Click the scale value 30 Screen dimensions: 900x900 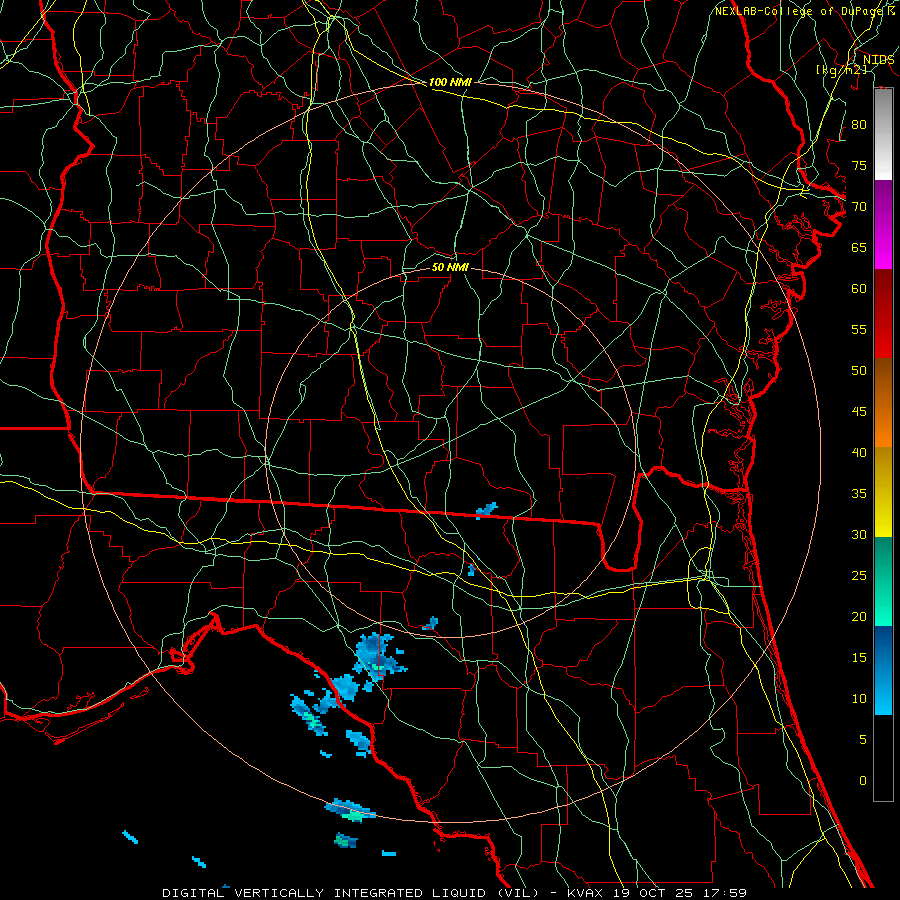pyautogui.click(x=859, y=534)
